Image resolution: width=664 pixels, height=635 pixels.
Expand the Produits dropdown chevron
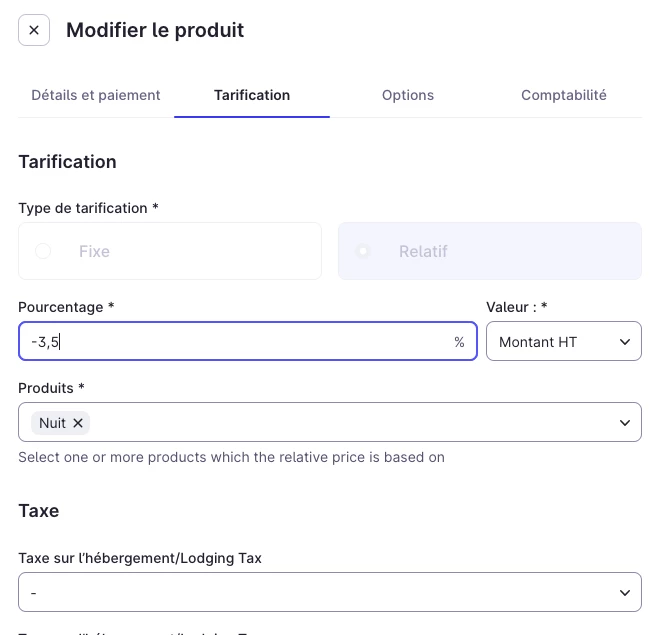[x=625, y=423]
